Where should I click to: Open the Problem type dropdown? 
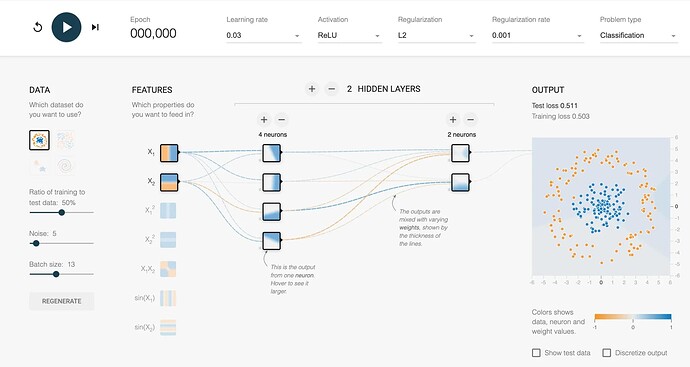[639, 35]
